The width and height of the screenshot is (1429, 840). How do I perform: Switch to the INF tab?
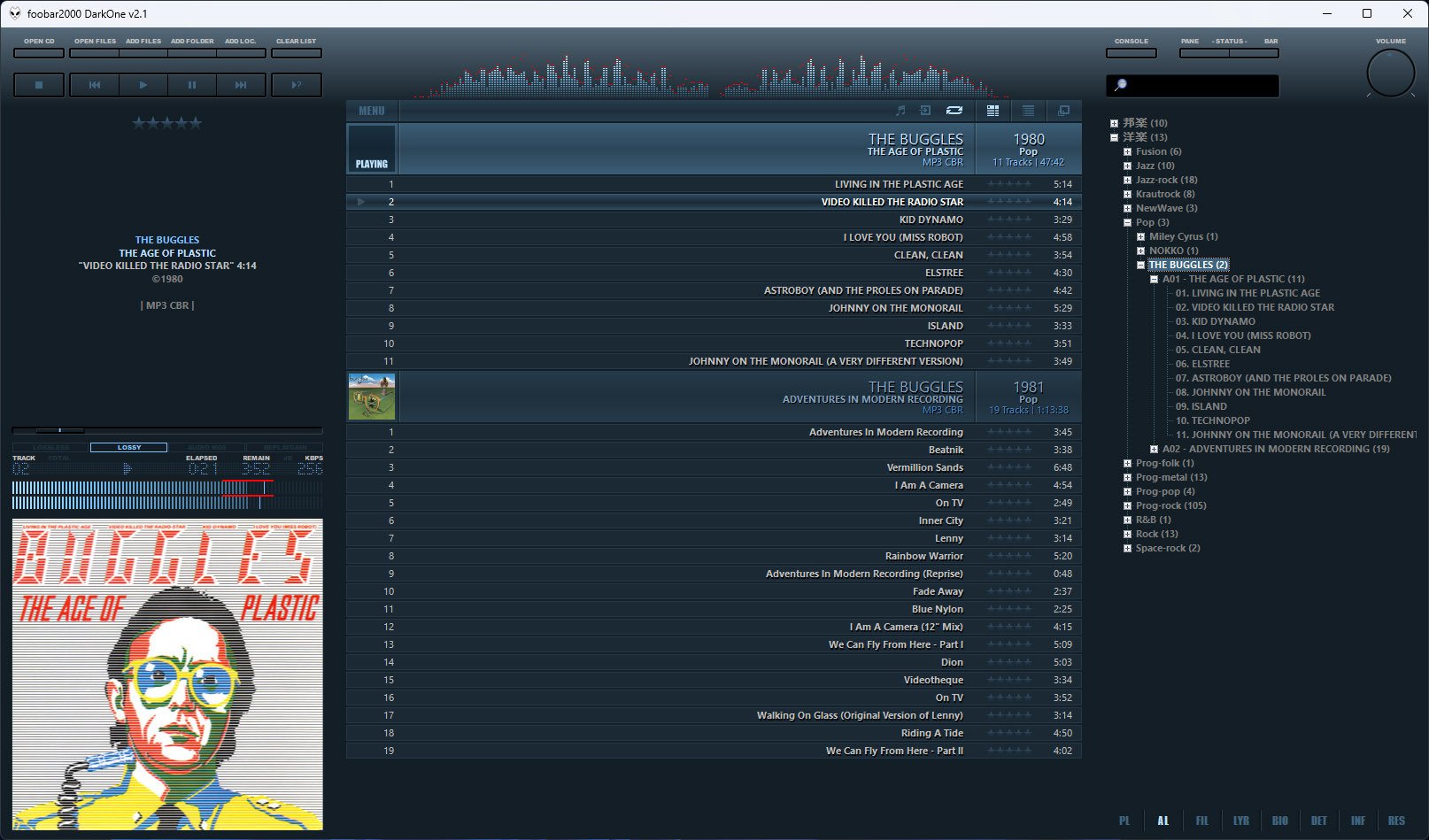click(1358, 821)
